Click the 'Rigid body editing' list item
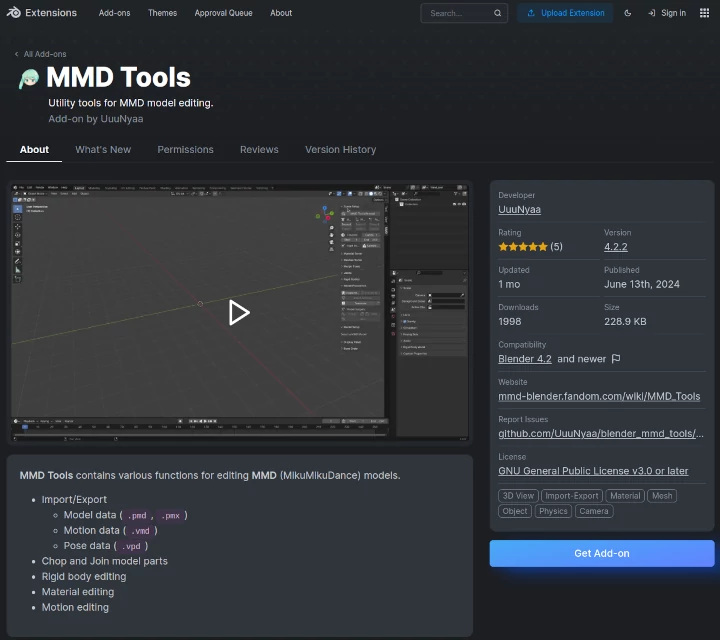Image resolution: width=720 pixels, height=640 pixels. pyautogui.click(x=84, y=577)
